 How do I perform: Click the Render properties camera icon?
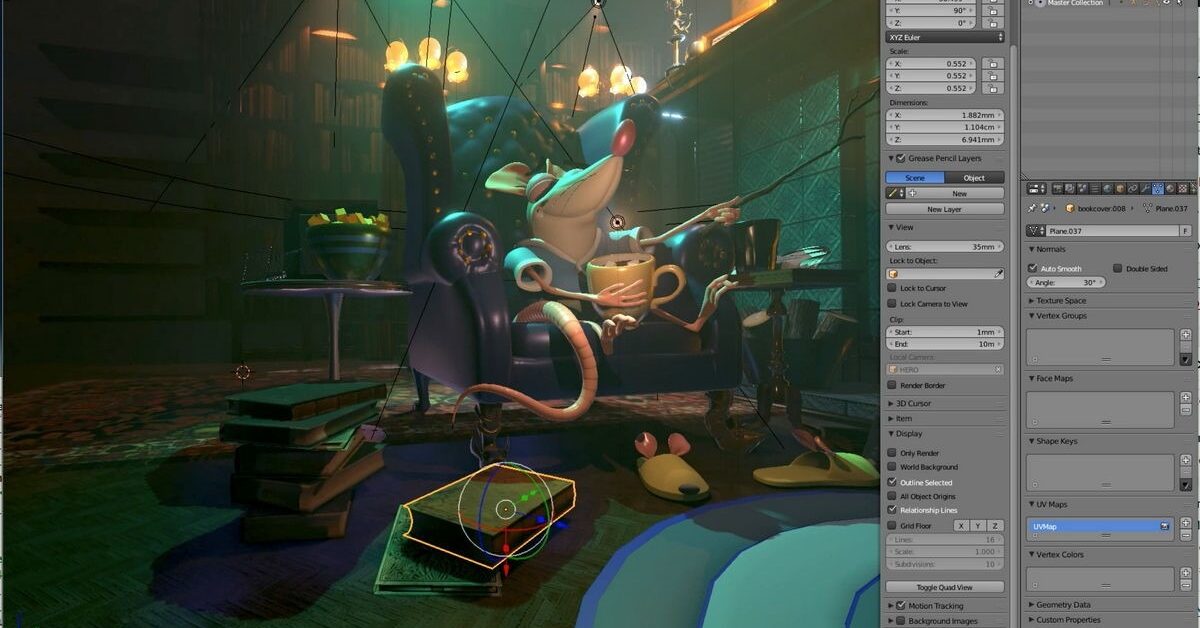1057,188
